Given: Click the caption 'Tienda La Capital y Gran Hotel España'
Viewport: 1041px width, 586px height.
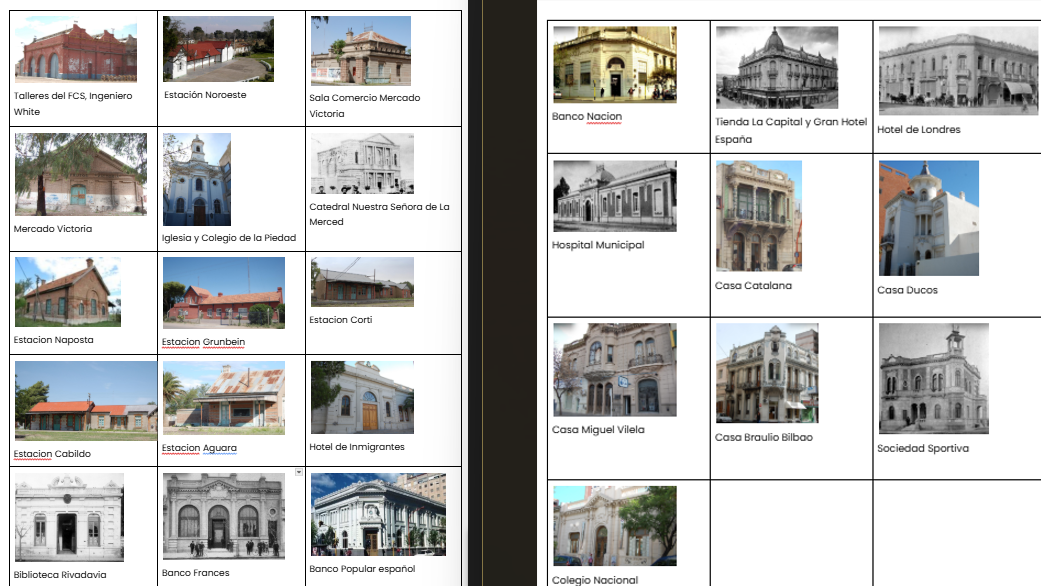Looking at the screenshot, I should coord(791,131).
